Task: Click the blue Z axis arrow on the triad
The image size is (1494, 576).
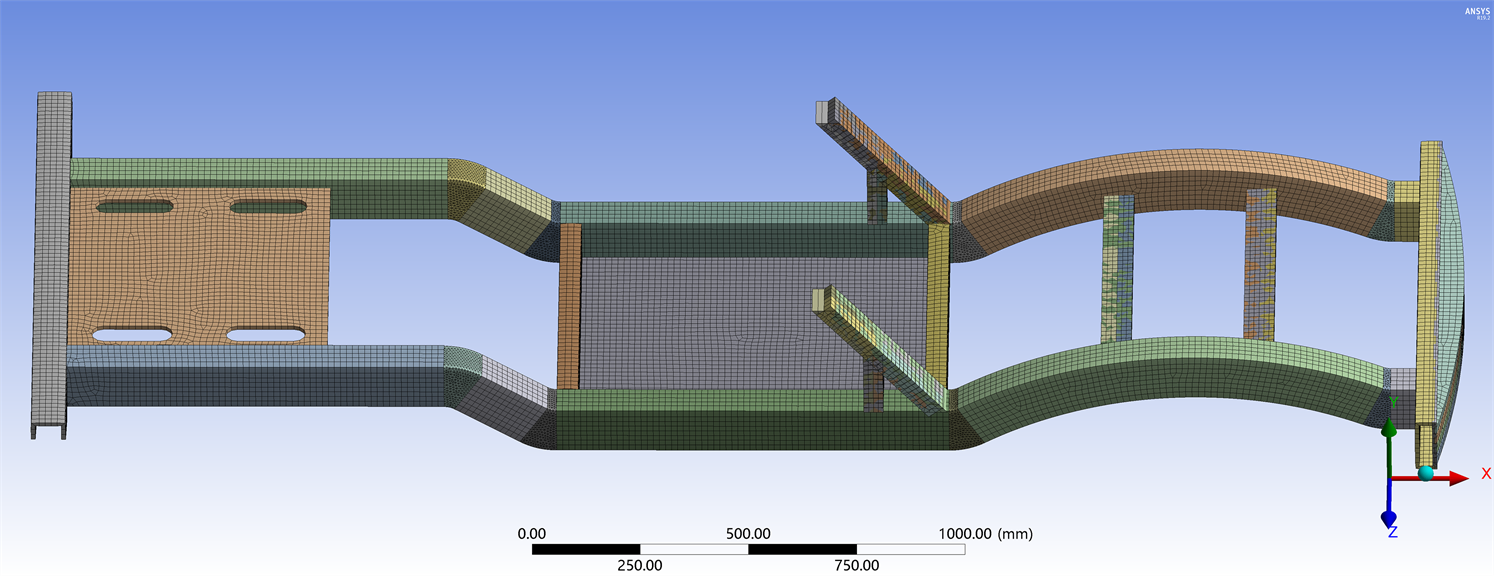Action: point(1389,516)
